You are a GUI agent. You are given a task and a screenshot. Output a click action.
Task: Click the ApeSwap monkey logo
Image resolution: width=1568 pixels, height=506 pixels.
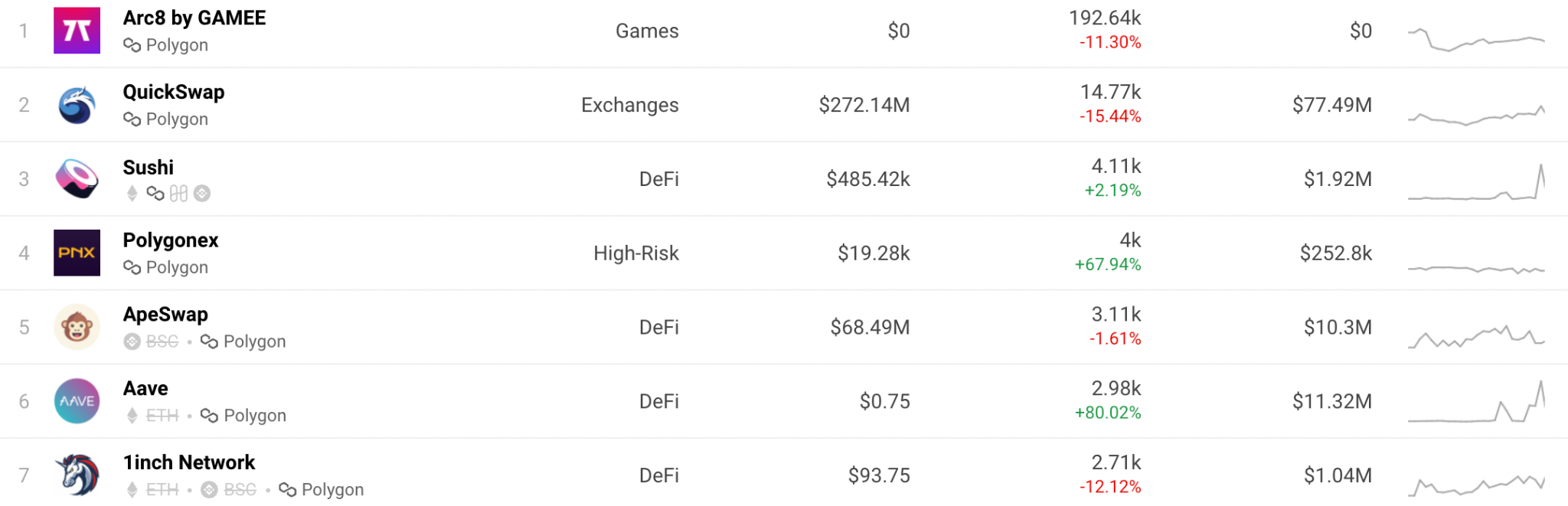(77, 327)
